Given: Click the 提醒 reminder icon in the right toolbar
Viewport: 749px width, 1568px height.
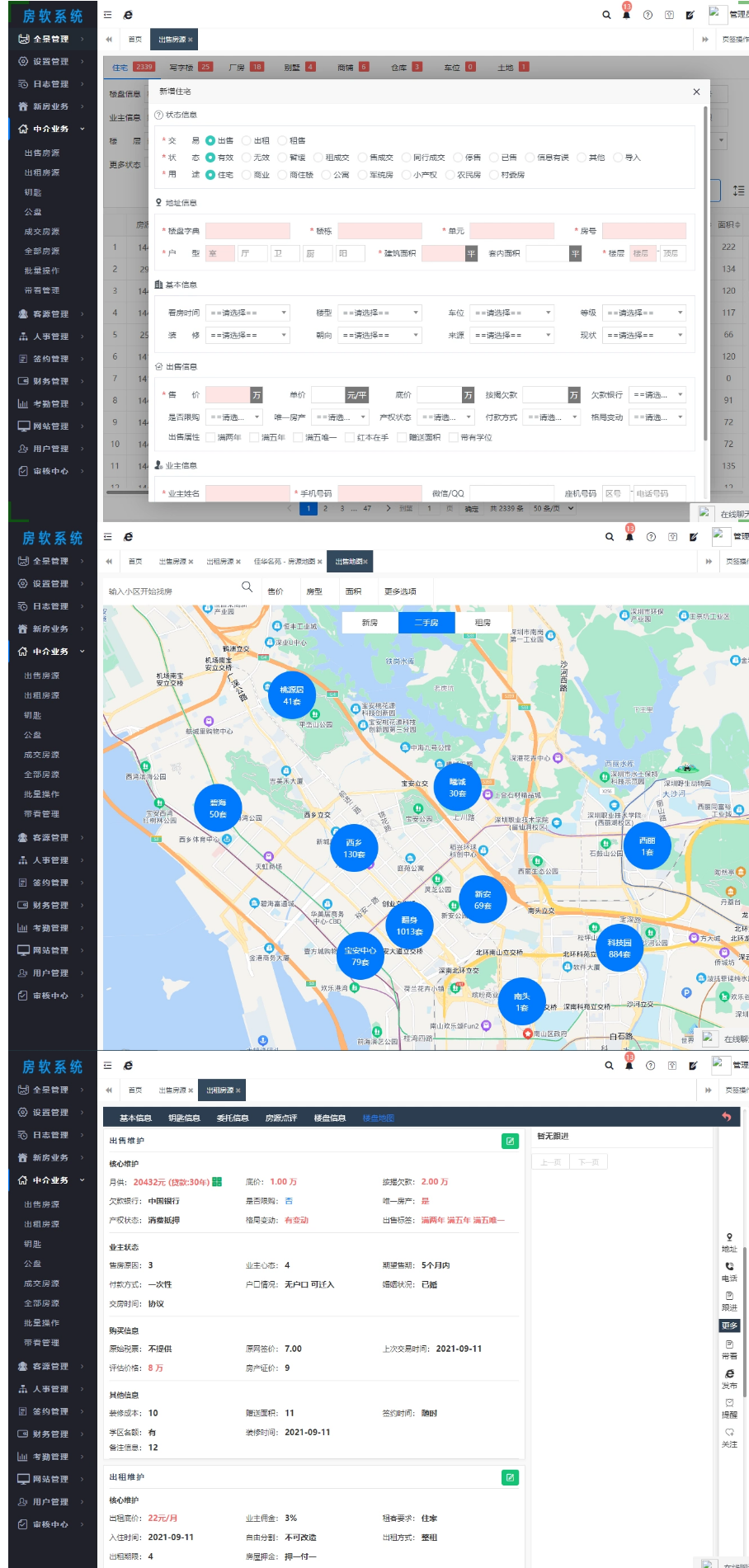Looking at the screenshot, I should pos(729,1402).
